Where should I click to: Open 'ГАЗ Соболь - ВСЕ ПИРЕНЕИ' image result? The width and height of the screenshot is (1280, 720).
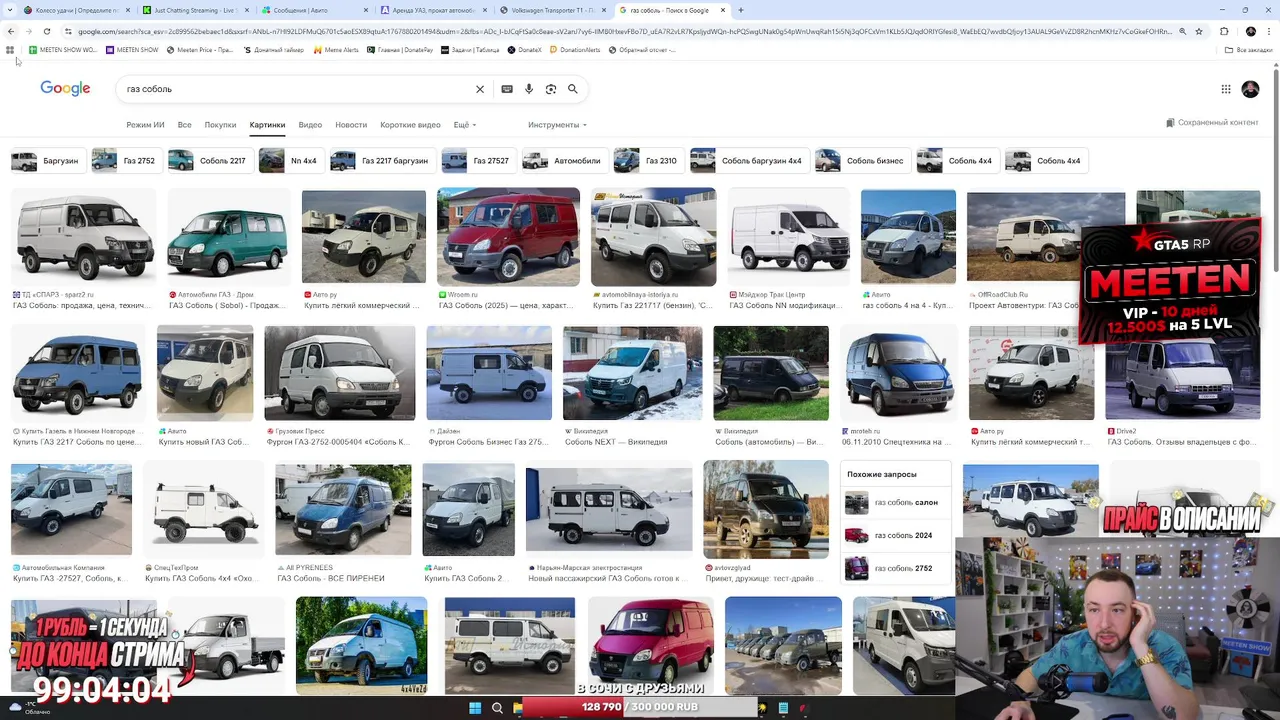click(x=343, y=510)
